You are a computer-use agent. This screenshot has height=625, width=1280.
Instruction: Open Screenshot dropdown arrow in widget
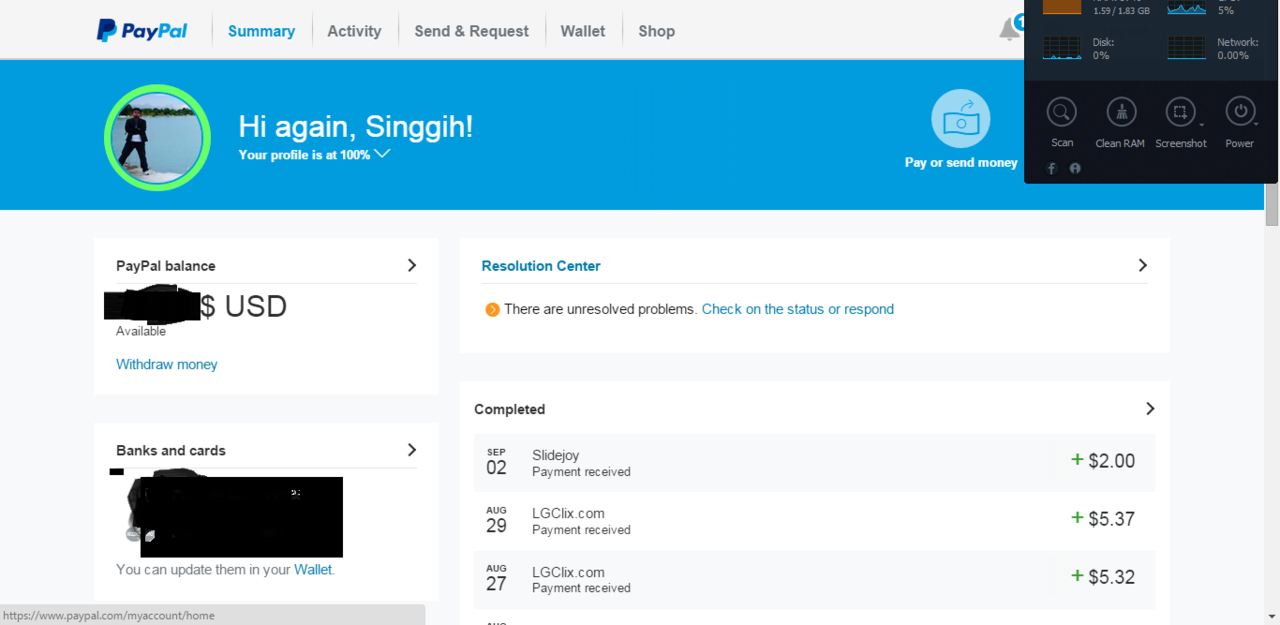(x=1201, y=126)
